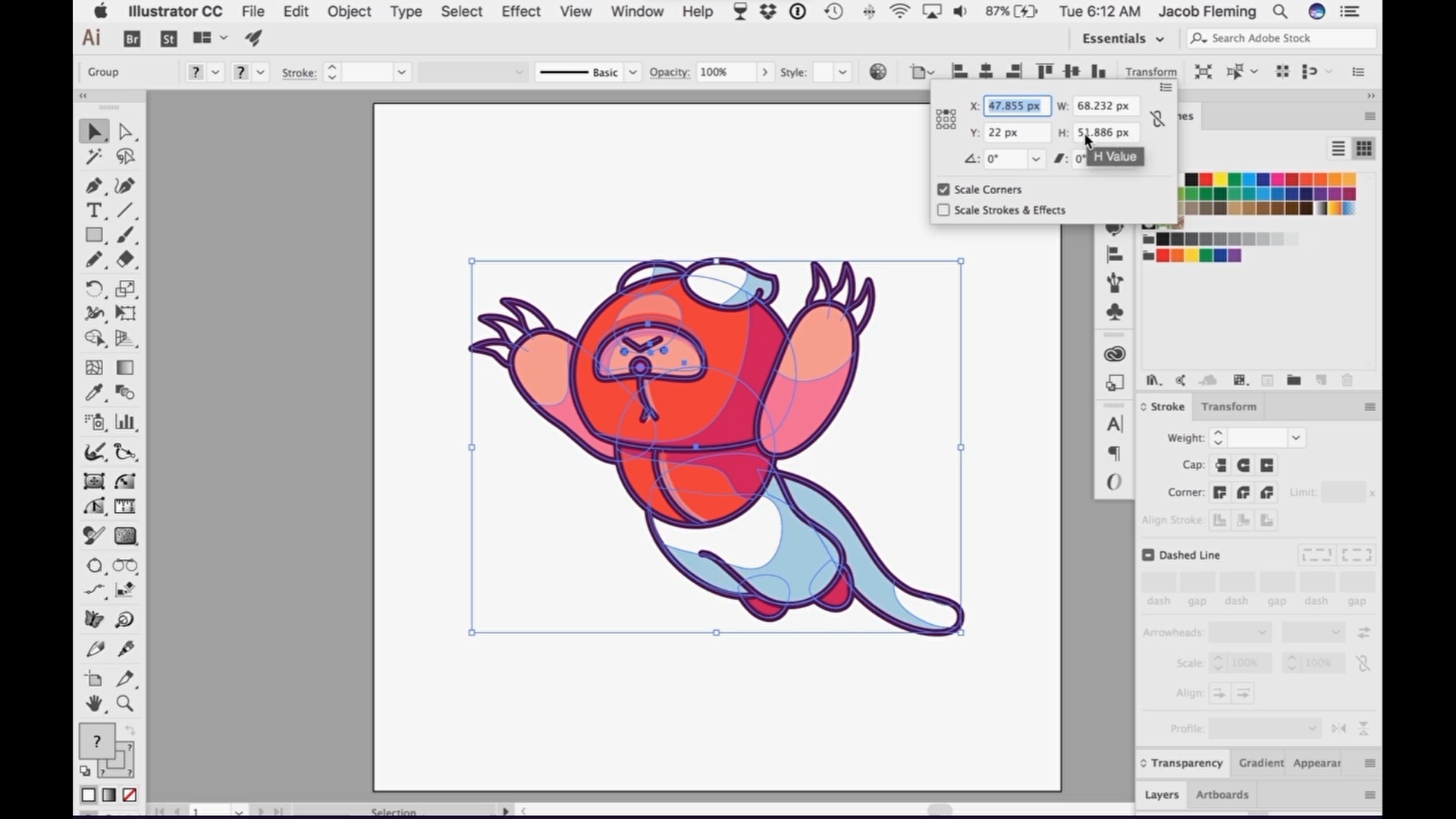Viewport: 1456px width, 819px height.
Task: Select the Scale tool
Action: 125,289
